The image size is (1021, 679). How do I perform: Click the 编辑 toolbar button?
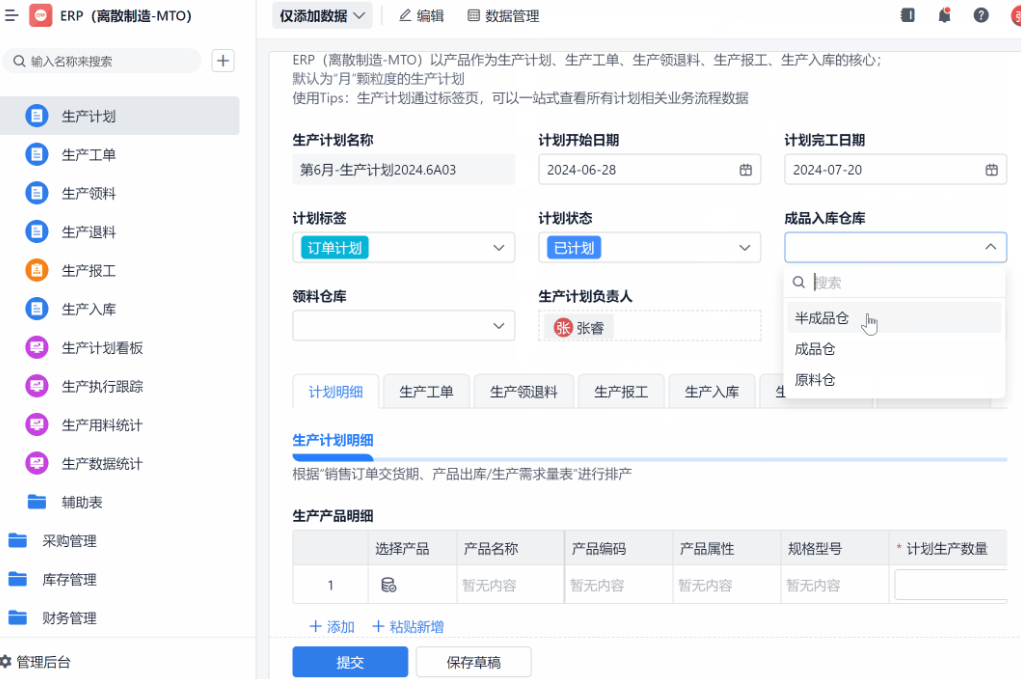tap(421, 16)
